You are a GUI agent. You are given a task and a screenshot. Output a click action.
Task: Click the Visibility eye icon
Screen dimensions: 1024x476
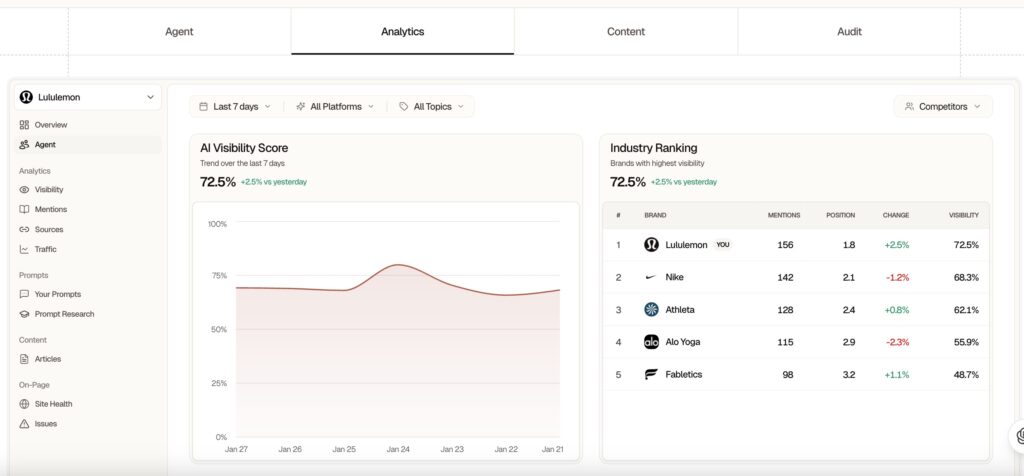tap(24, 190)
